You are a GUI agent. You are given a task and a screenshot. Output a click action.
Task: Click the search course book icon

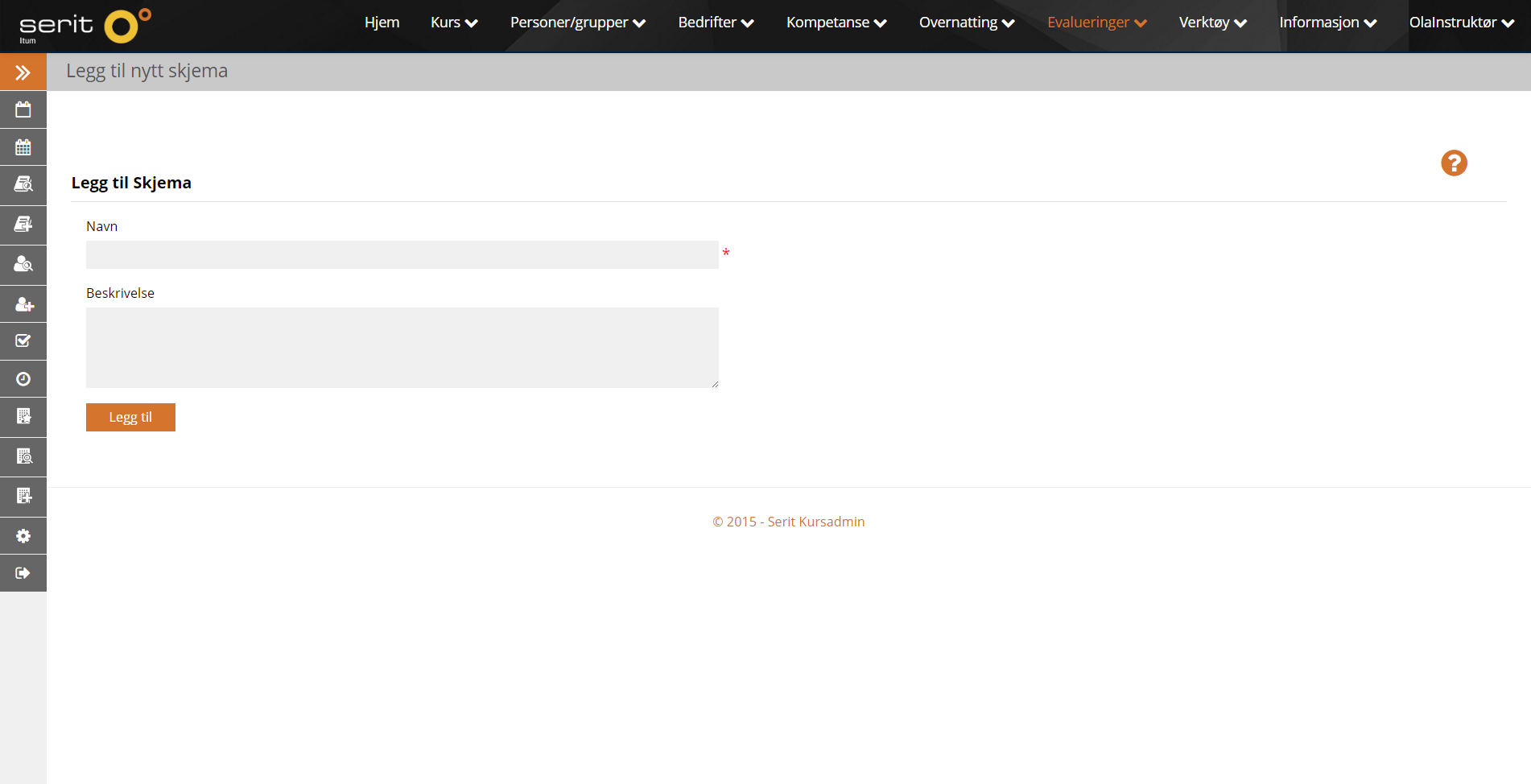coord(23,185)
